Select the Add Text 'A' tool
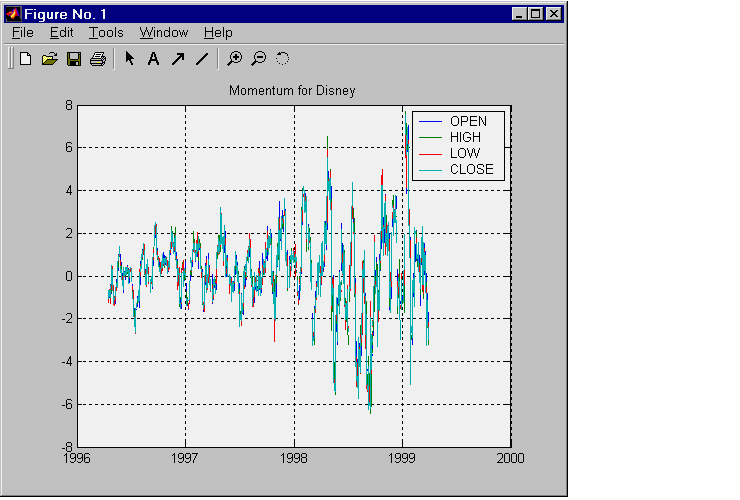Screen dimensions: 740x500 pyautogui.click(x=153, y=59)
